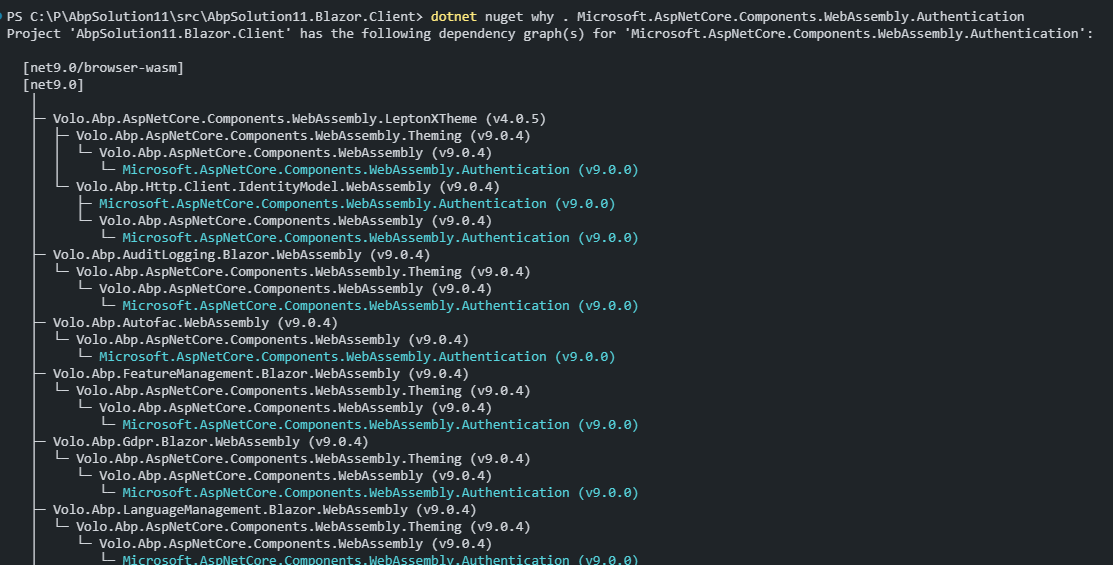Click Volo.Abp.AspNetCore.Components.WebAssembly directly under Autofac.WebAssembly
This screenshot has width=1113, height=565.
click(273, 339)
